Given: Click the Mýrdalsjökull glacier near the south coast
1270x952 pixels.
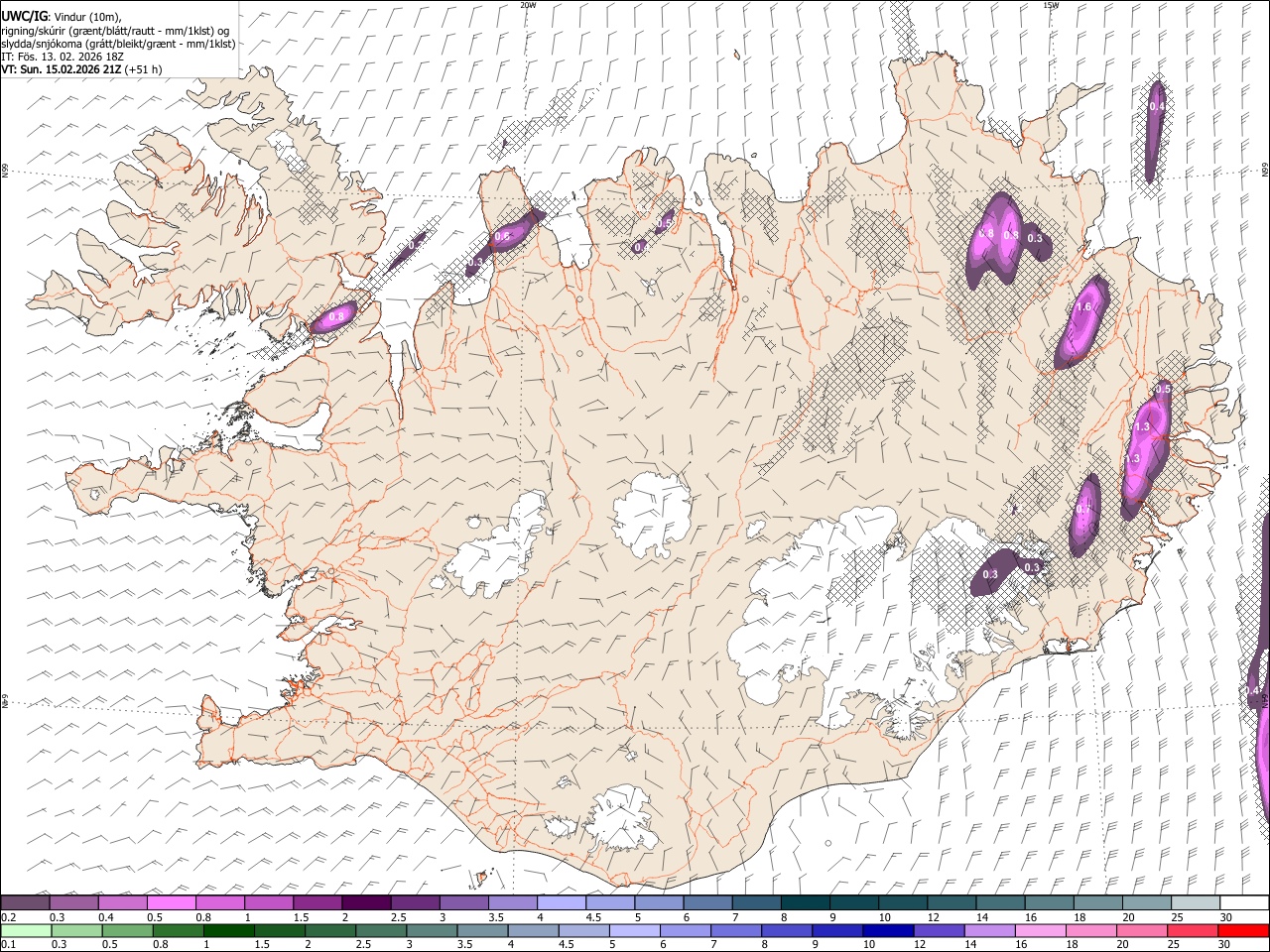Looking at the screenshot, I should (x=623, y=819).
